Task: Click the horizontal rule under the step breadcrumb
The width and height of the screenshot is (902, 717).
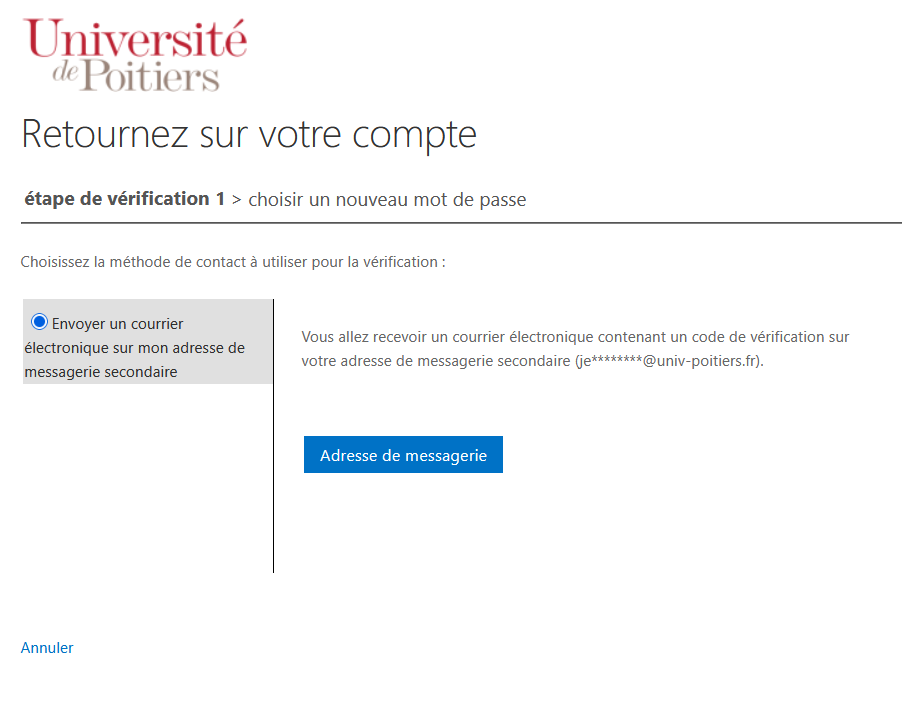Action: (461, 223)
